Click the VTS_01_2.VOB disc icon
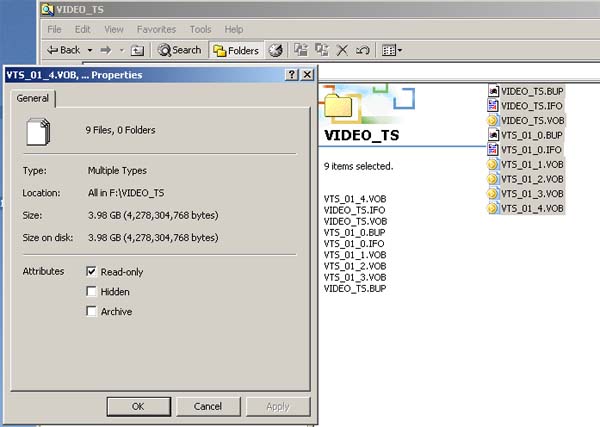600x427 pixels. pyautogui.click(x=493, y=179)
